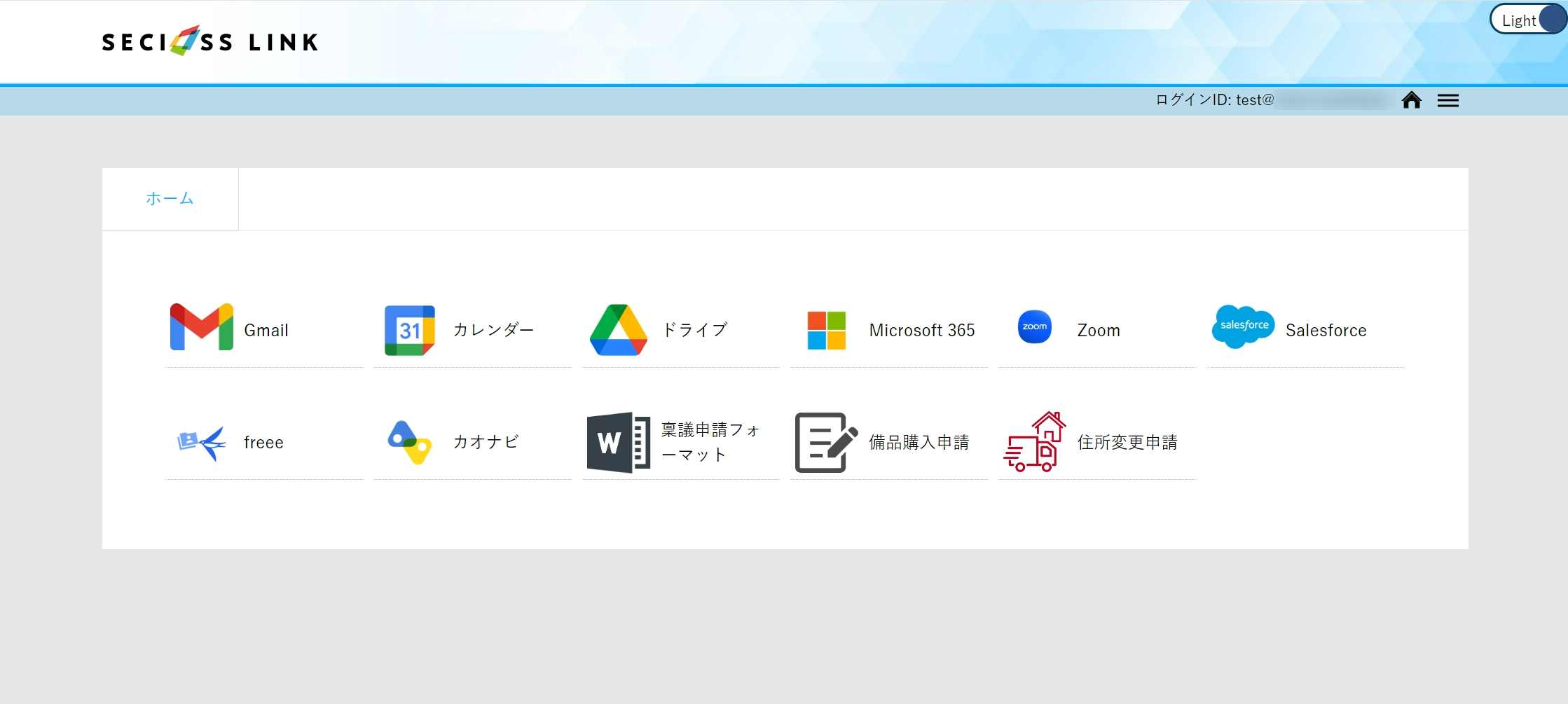Launch the Microsoft 365 icon
Image resolution: width=1568 pixels, height=704 pixels.
(x=827, y=330)
